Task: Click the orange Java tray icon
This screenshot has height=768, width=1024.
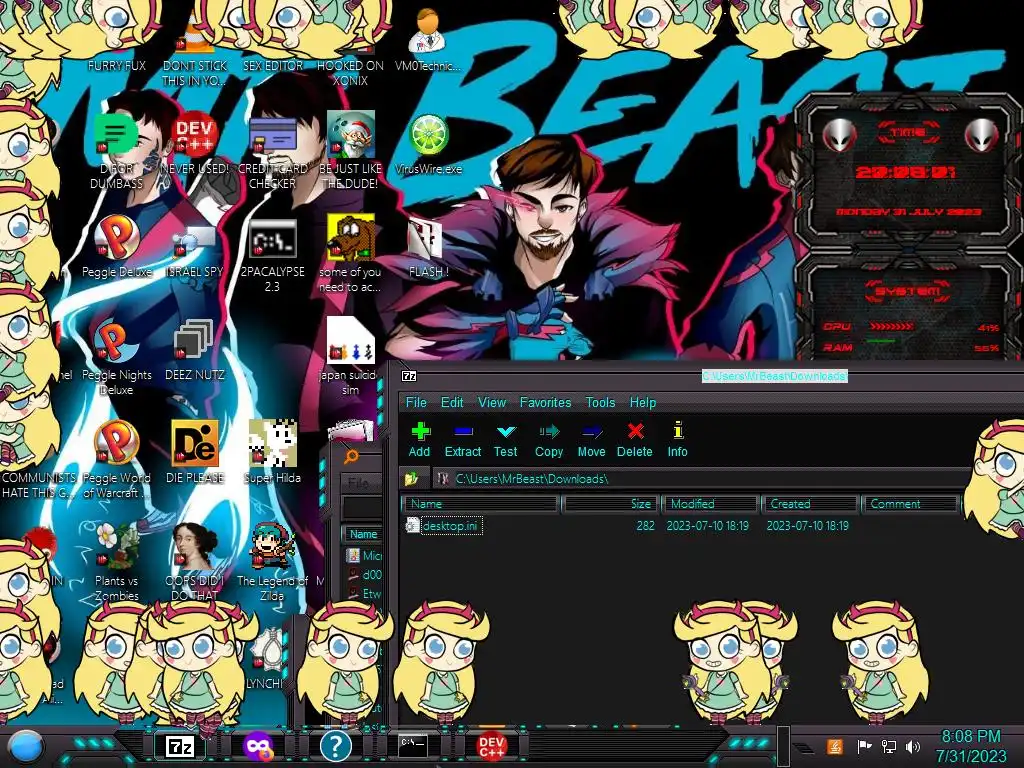Action: [x=835, y=746]
